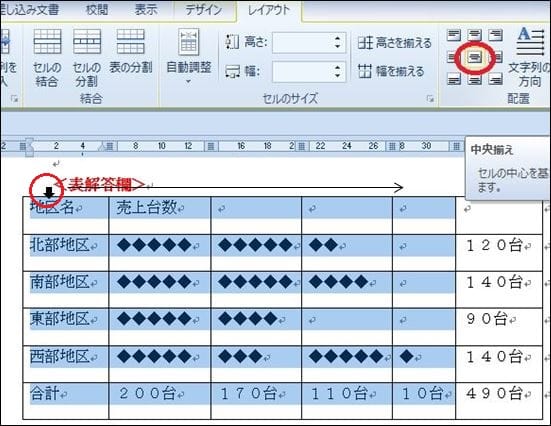The image size is (551, 426).
Task: Click the 高さを揃える button
Action: [395, 43]
